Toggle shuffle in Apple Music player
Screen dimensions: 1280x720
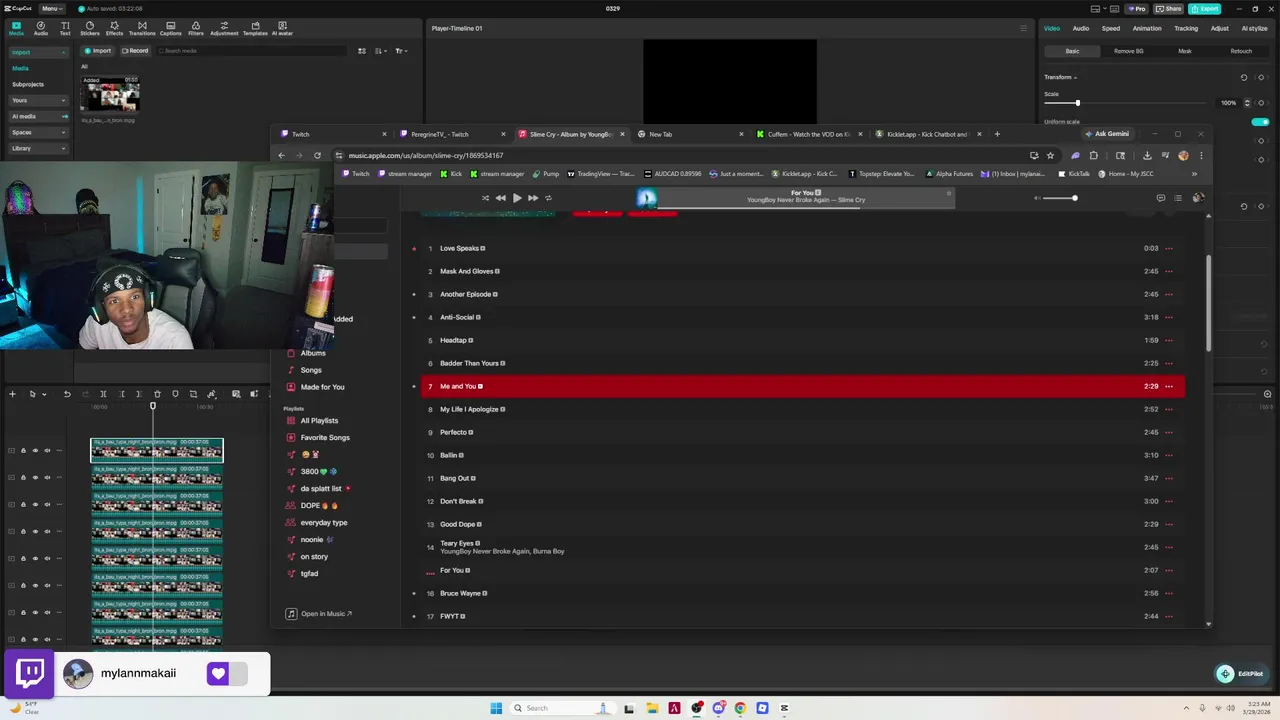pos(486,198)
